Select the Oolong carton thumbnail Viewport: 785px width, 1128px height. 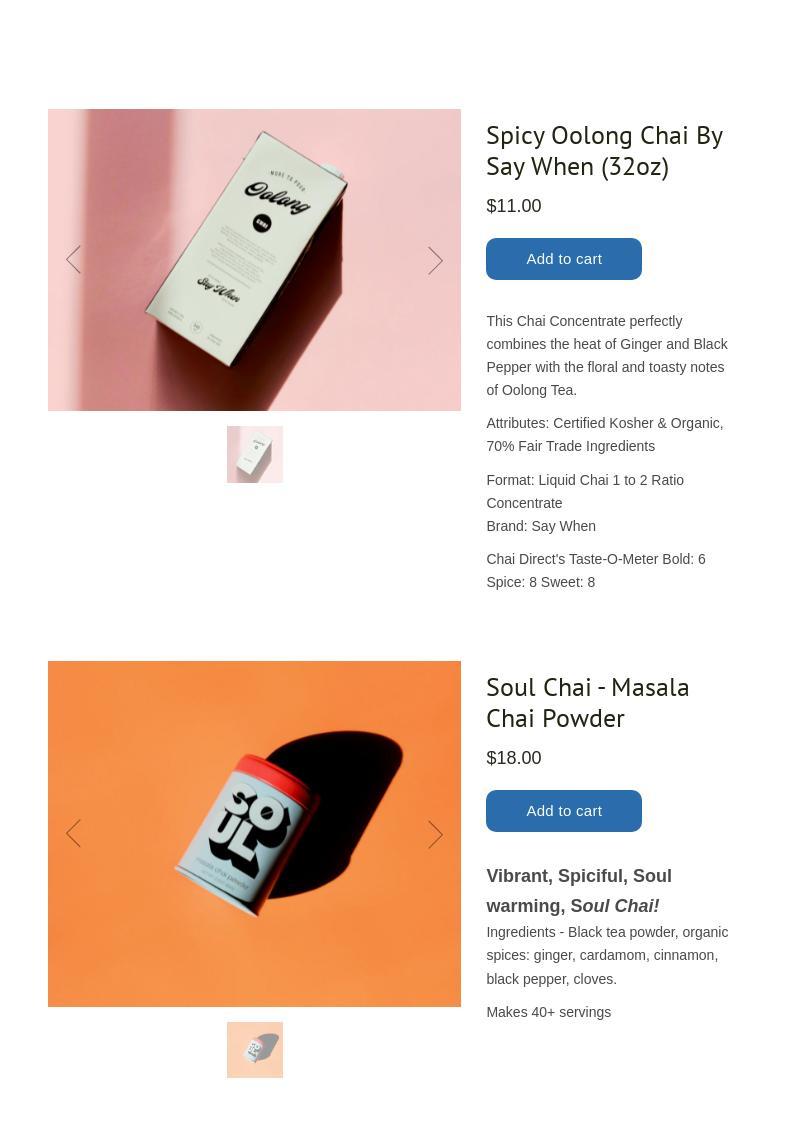click(255, 455)
